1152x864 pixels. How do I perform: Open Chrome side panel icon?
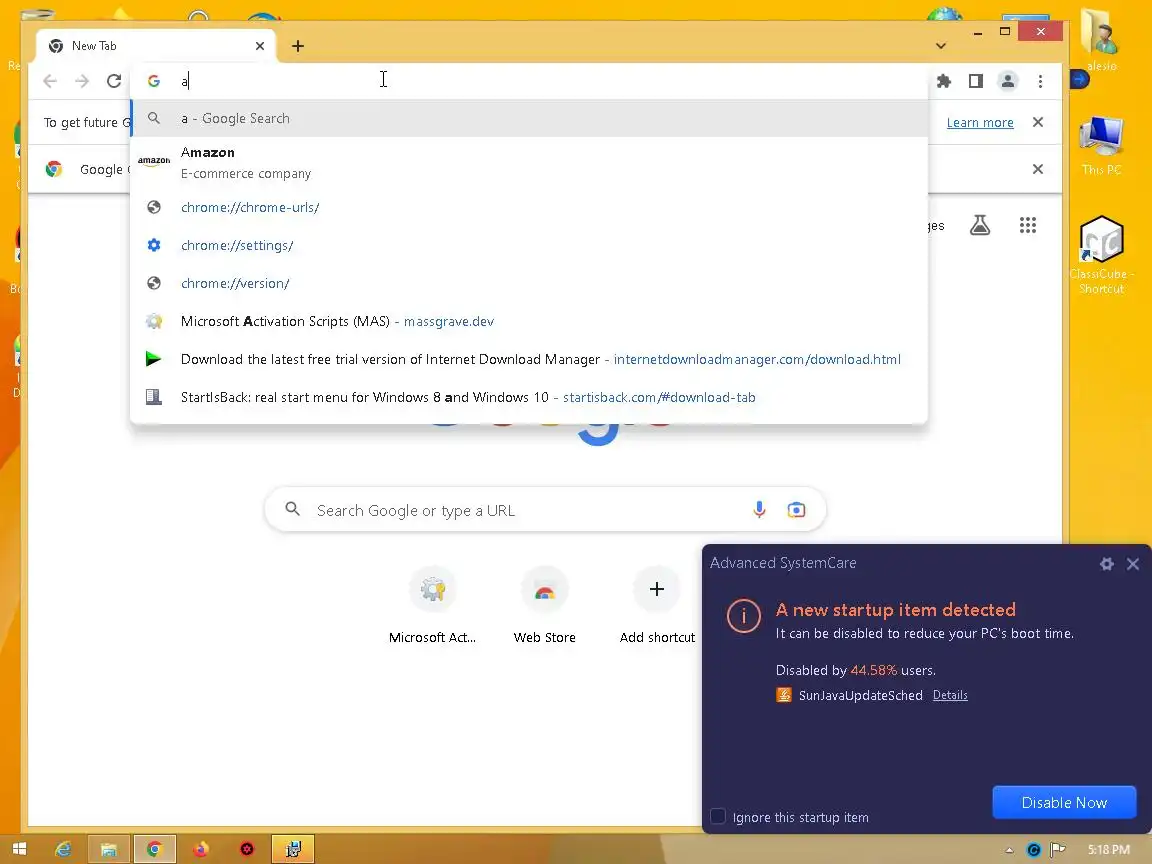(x=976, y=81)
